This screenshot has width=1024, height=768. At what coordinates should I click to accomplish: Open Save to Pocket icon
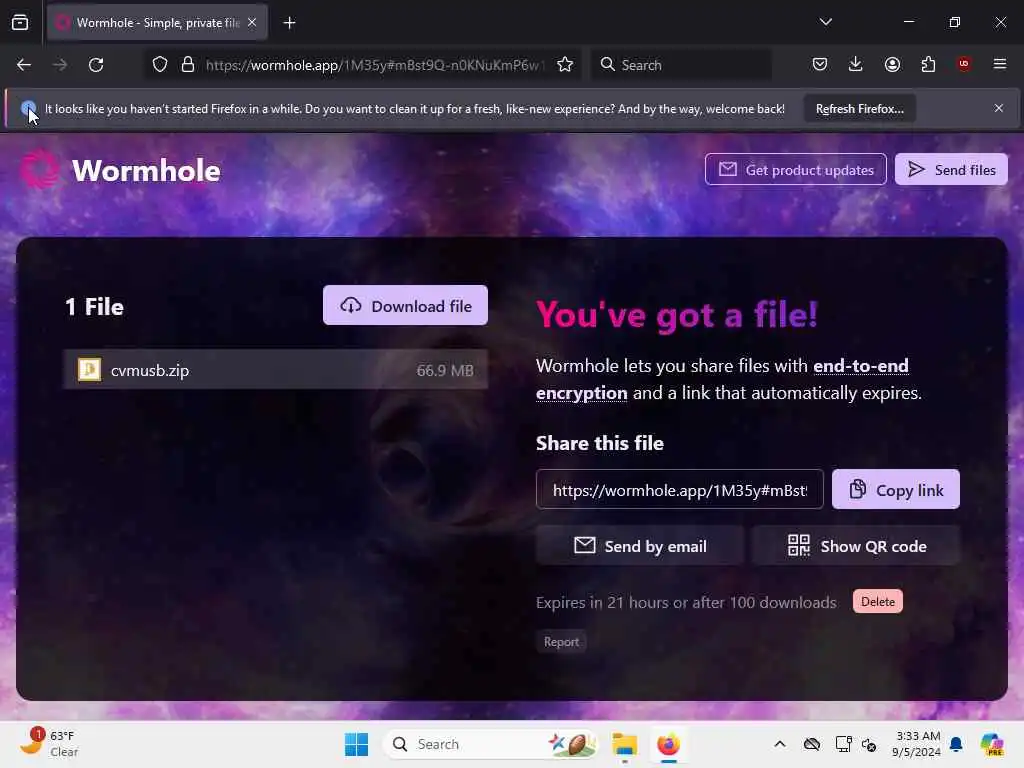[820, 64]
